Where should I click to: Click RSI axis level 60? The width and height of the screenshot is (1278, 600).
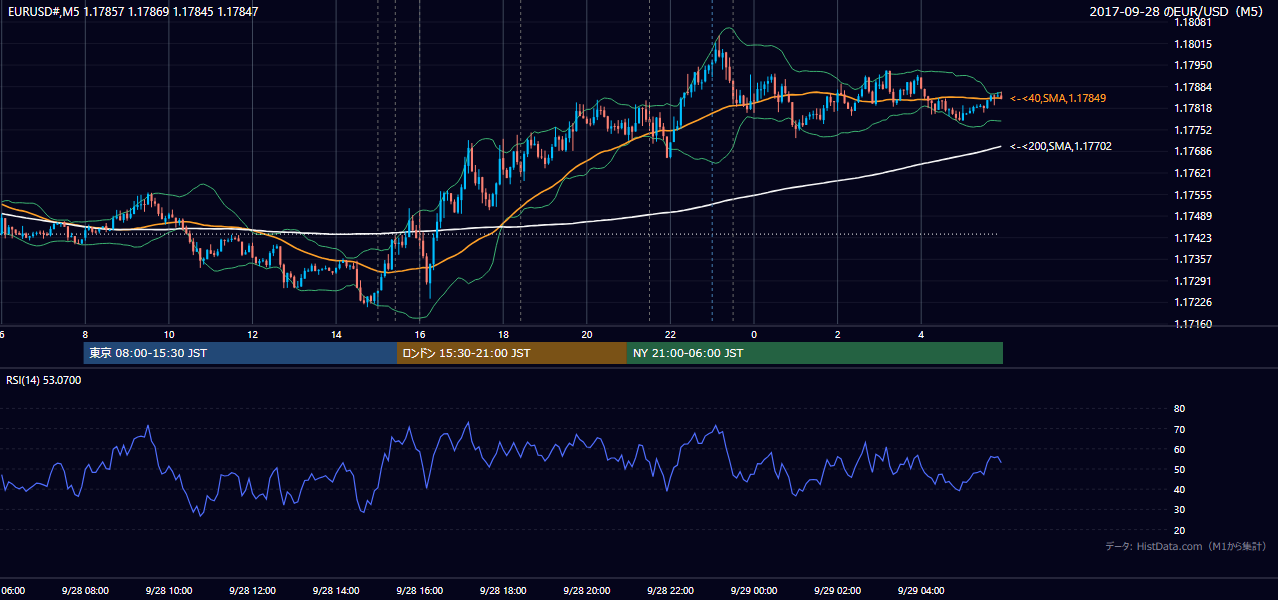pyautogui.click(x=1179, y=449)
